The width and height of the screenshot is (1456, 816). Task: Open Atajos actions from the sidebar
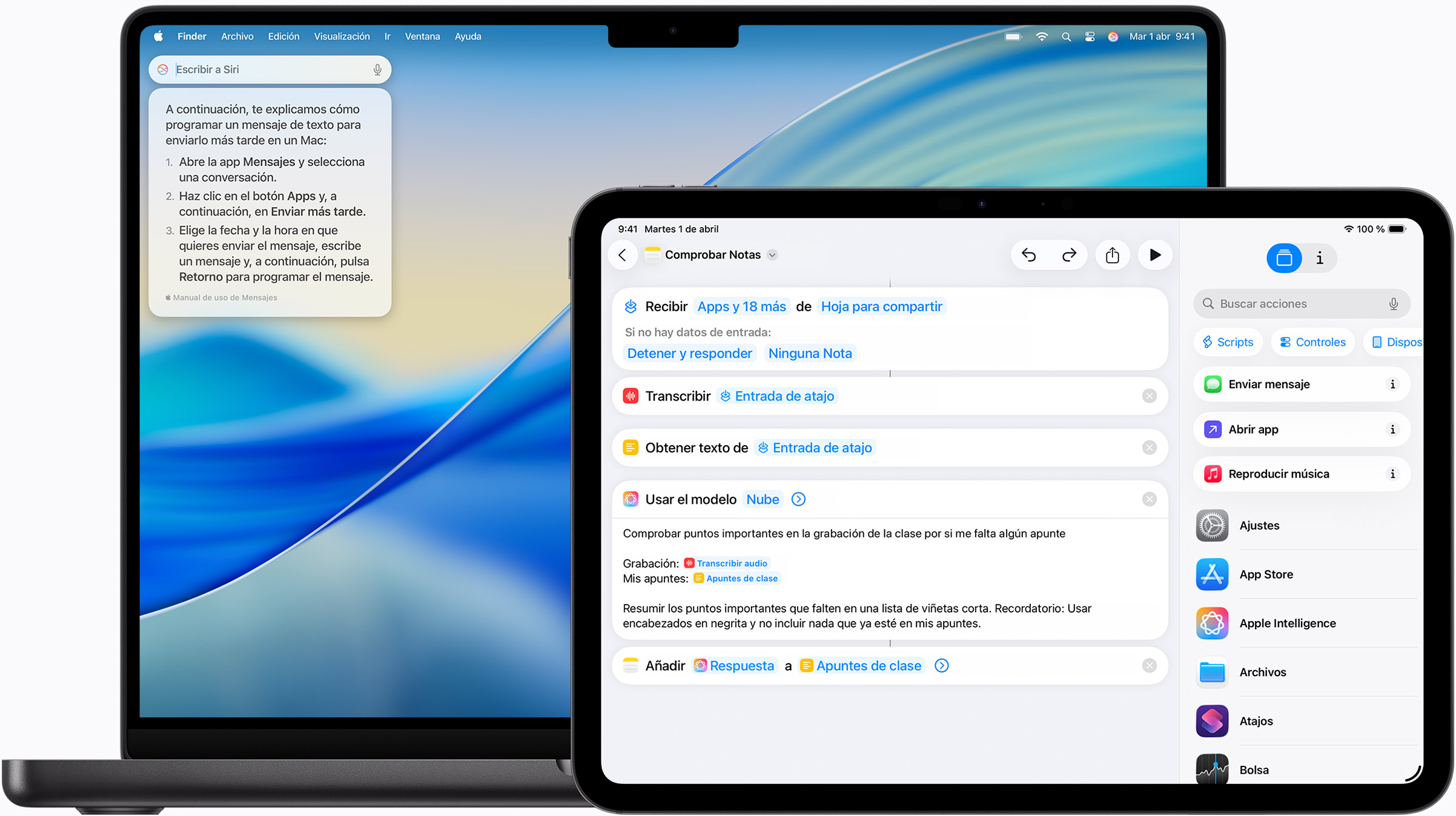(1256, 721)
